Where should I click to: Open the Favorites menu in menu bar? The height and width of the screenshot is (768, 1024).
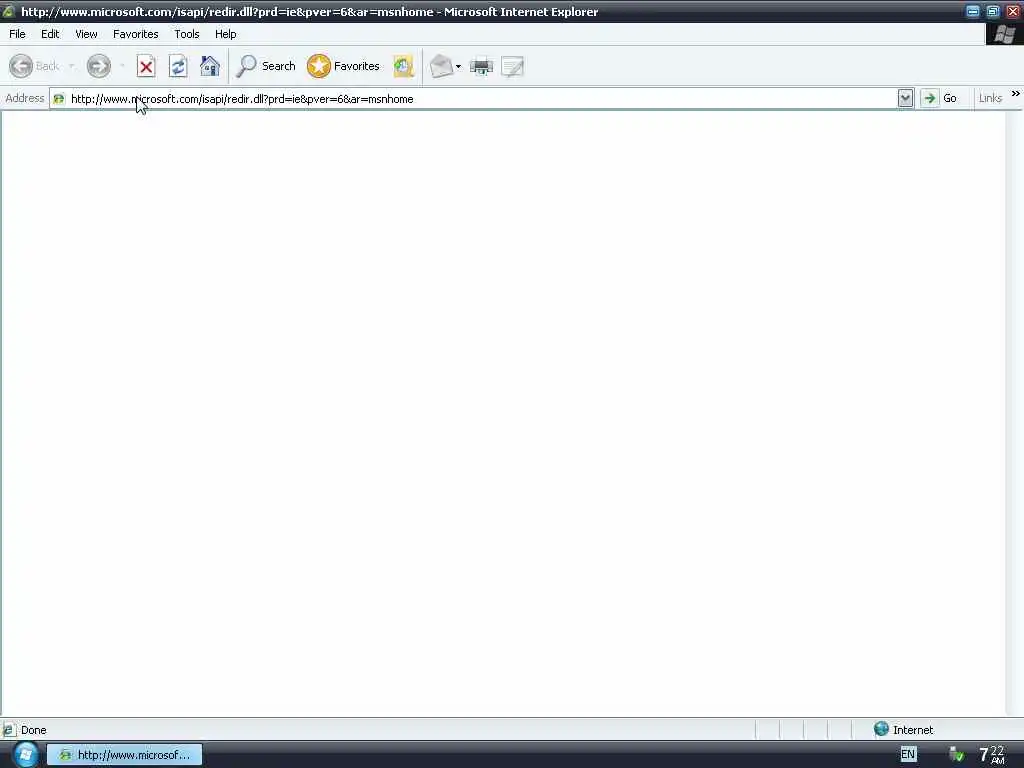(135, 34)
